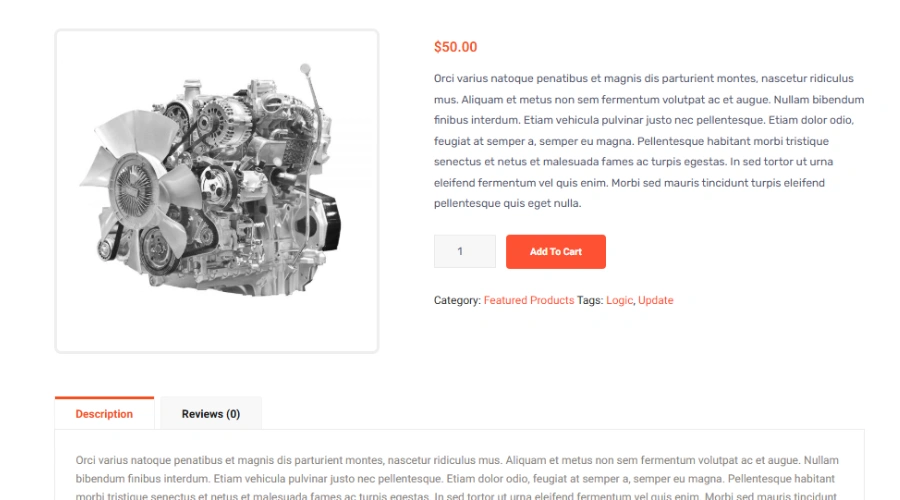Switch to the Reviews (0) tab

[x=211, y=413]
